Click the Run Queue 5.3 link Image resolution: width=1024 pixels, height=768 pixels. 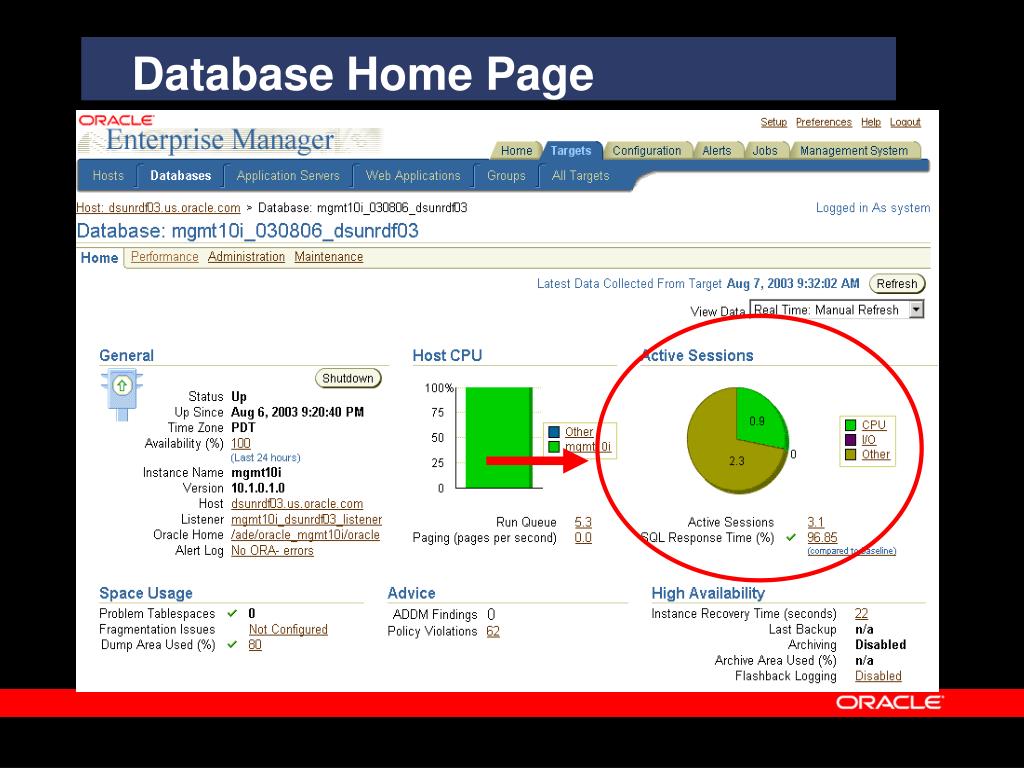point(583,522)
